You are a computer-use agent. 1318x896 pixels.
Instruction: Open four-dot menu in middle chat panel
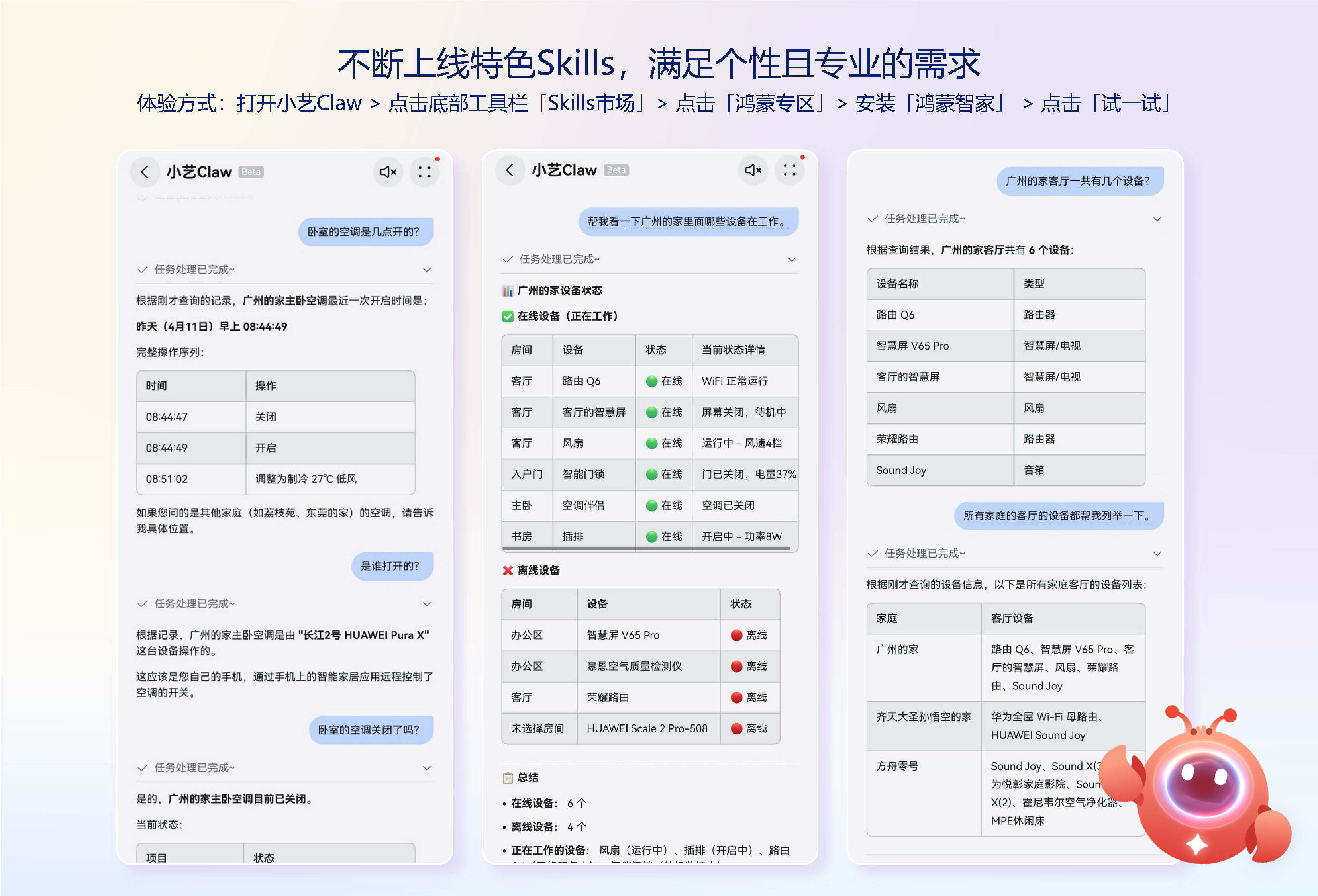[x=789, y=170]
